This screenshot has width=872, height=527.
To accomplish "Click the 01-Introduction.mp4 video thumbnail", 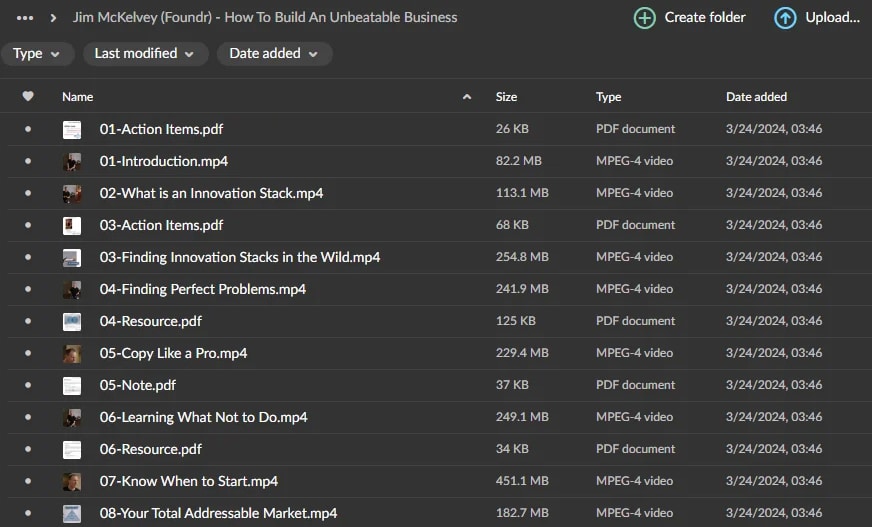I will 72,162.
